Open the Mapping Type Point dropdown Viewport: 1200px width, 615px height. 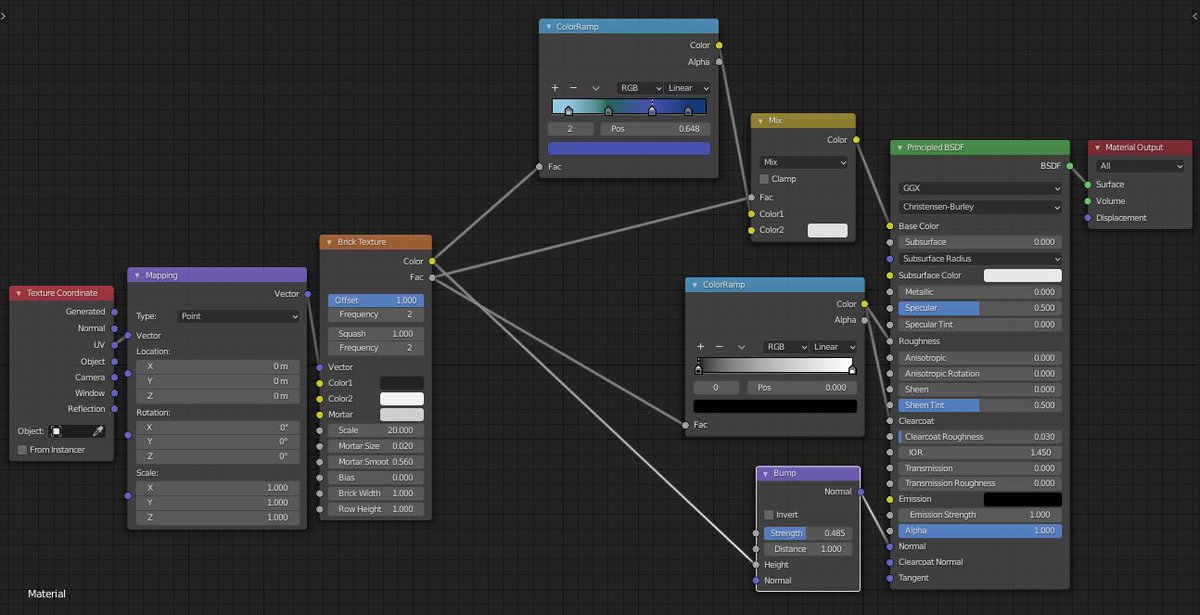[238, 316]
